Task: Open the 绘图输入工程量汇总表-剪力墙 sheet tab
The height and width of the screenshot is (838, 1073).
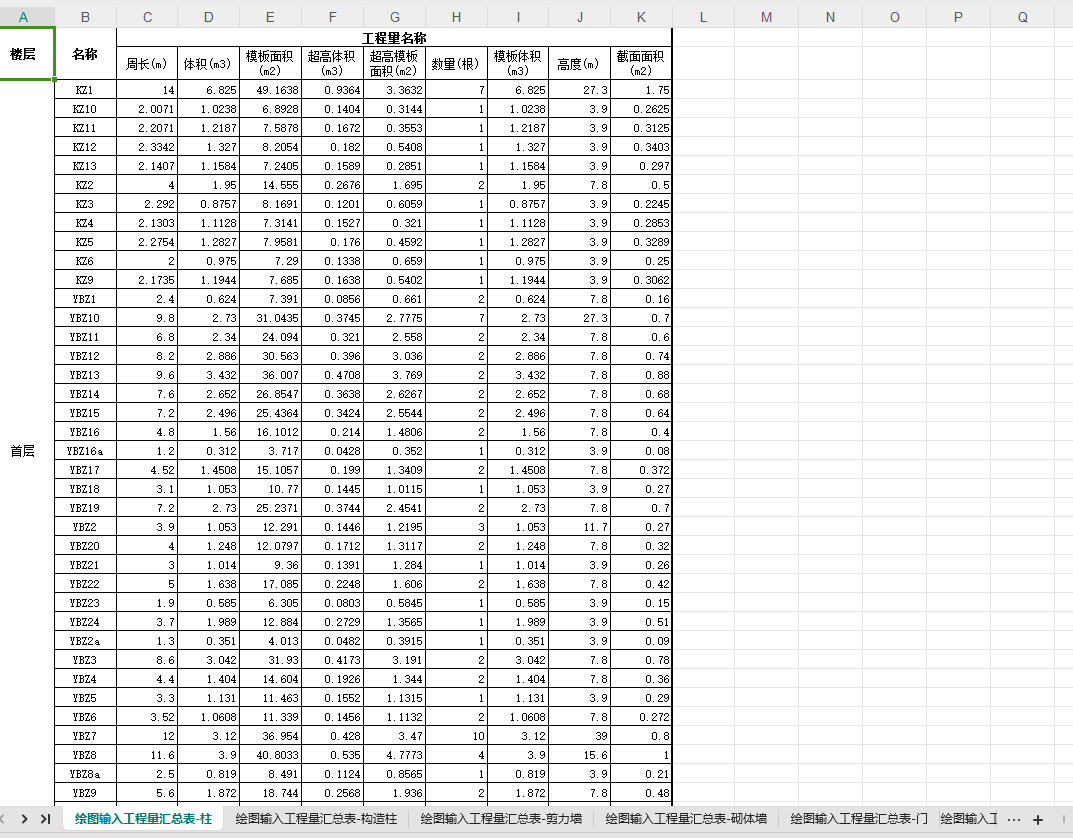Action: tap(501, 819)
